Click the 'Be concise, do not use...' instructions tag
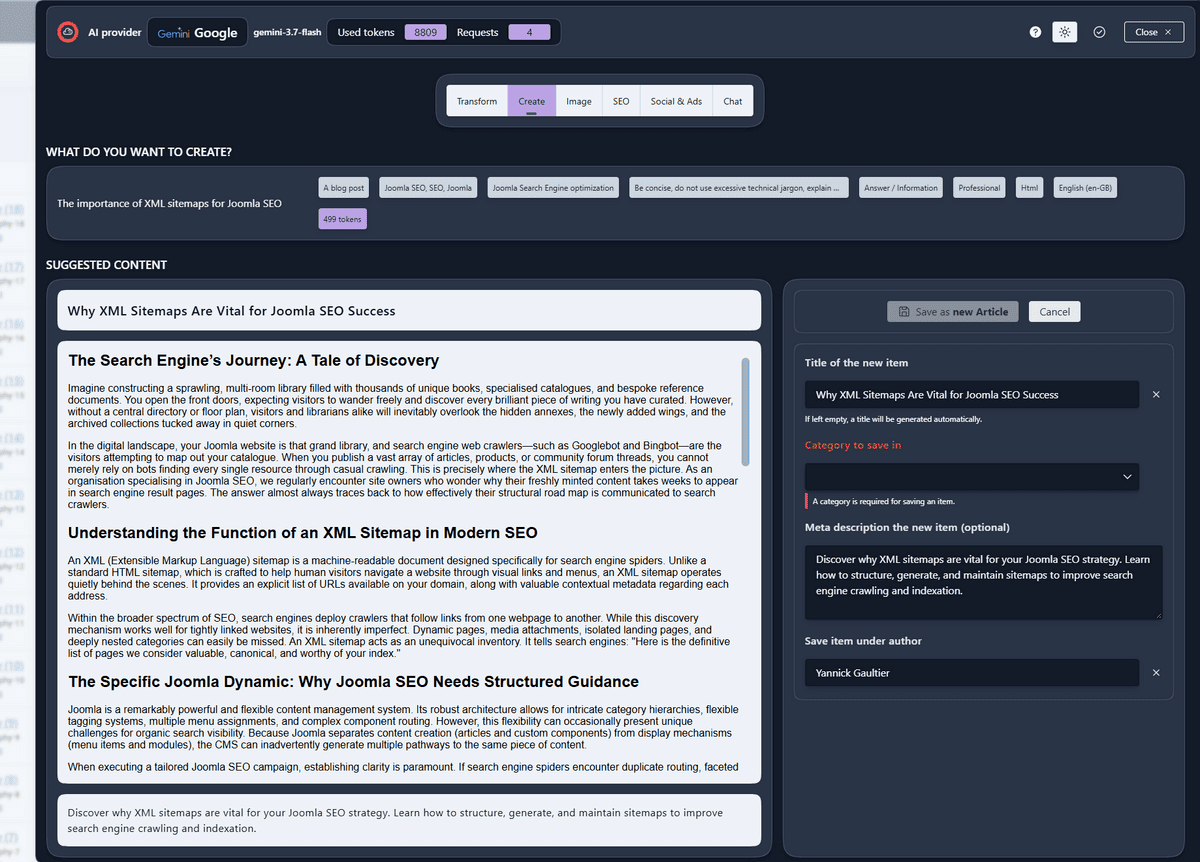1200x862 pixels. tap(739, 188)
